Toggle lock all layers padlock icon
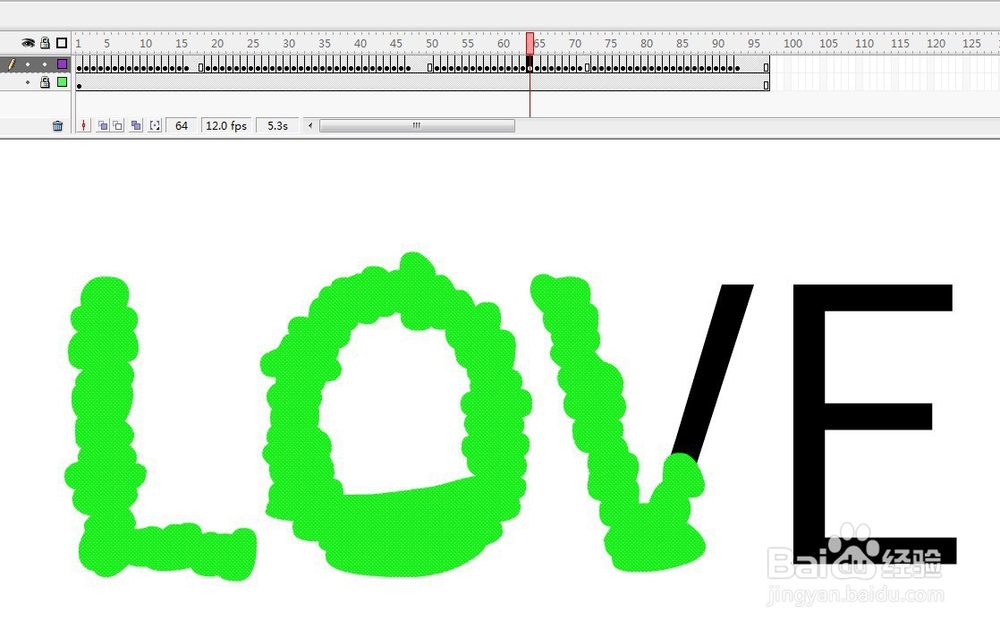Viewport: 1000px width, 629px height. [x=45, y=43]
